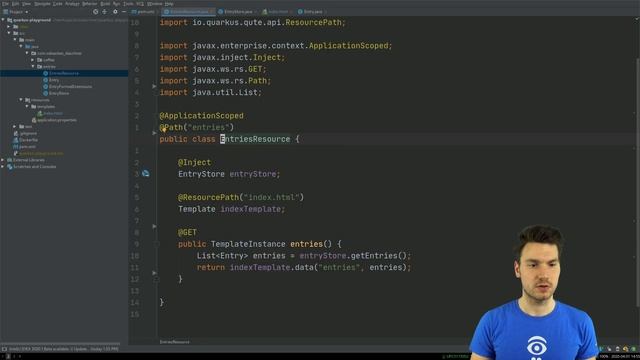Click EntriesResource breadcrumb below editor

(x=174, y=342)
